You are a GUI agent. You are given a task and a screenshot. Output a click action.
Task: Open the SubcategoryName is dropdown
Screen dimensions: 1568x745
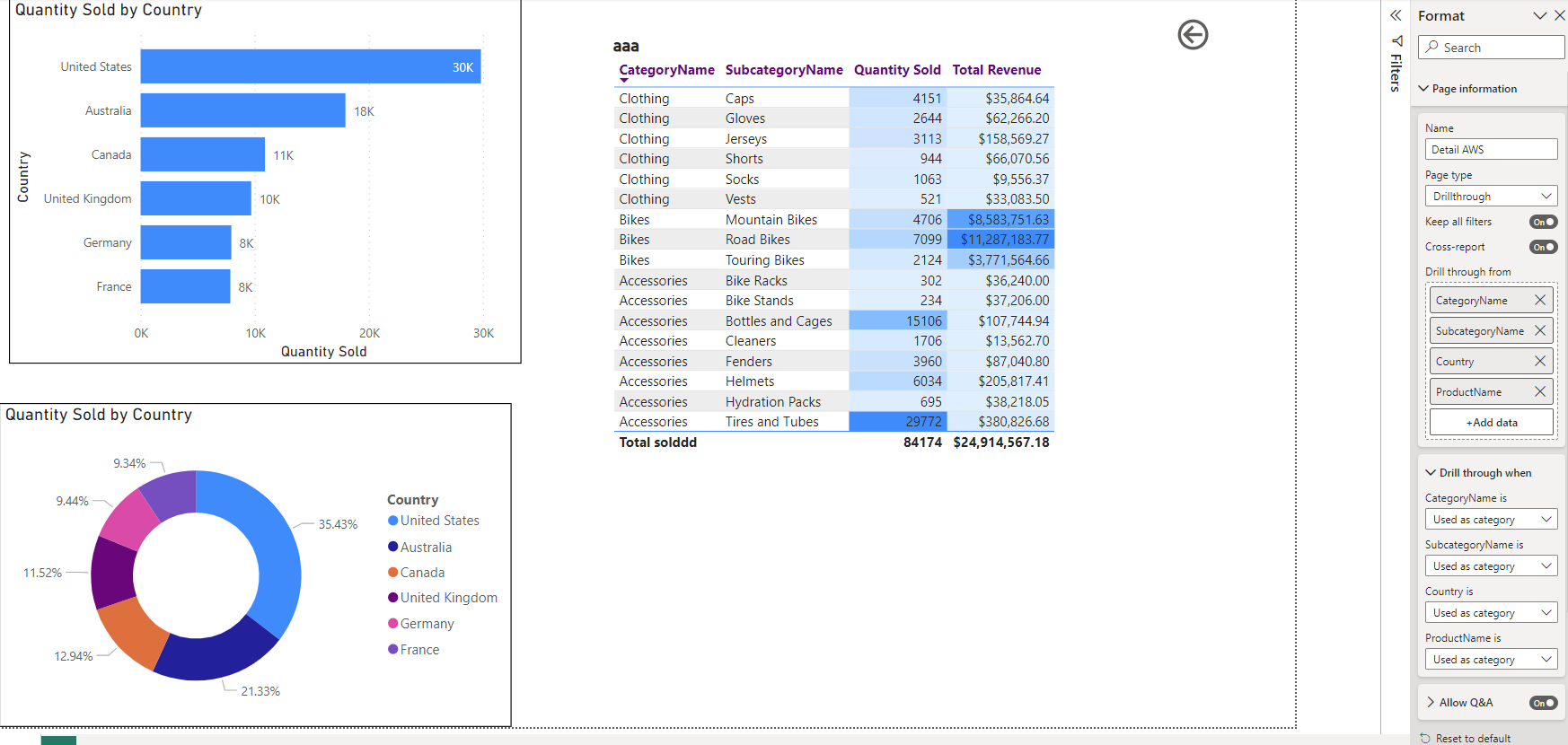pos(1491,566)
